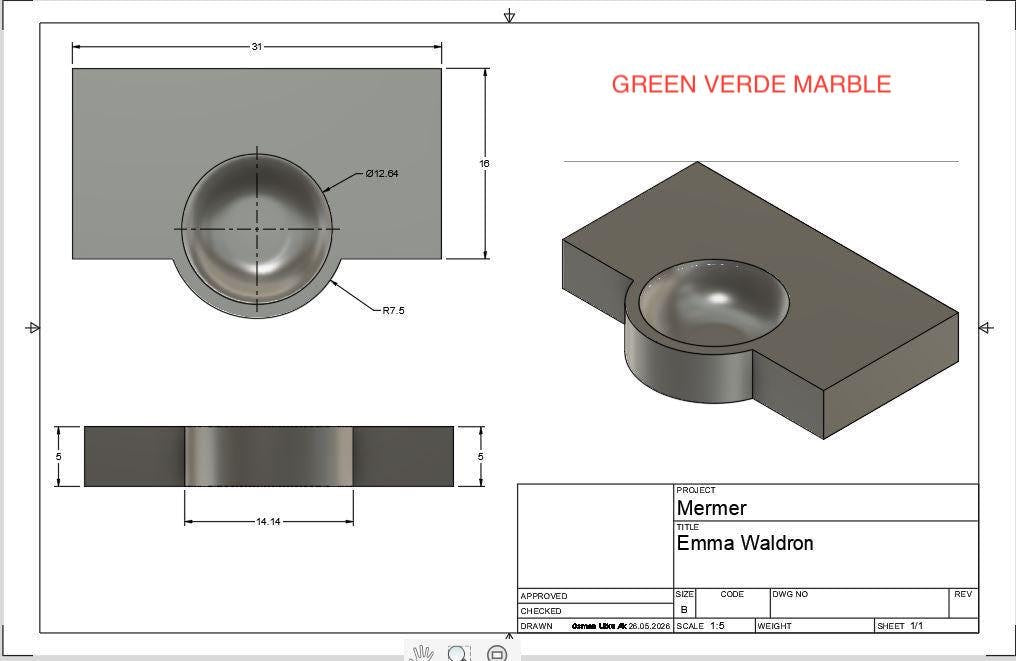
Task: Click the 14.14 dimension on front view
Action: [268, 521]
